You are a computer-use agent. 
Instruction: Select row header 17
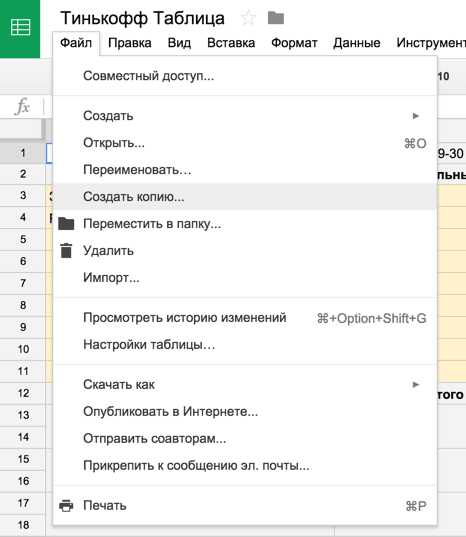click(x=23, y=503)
